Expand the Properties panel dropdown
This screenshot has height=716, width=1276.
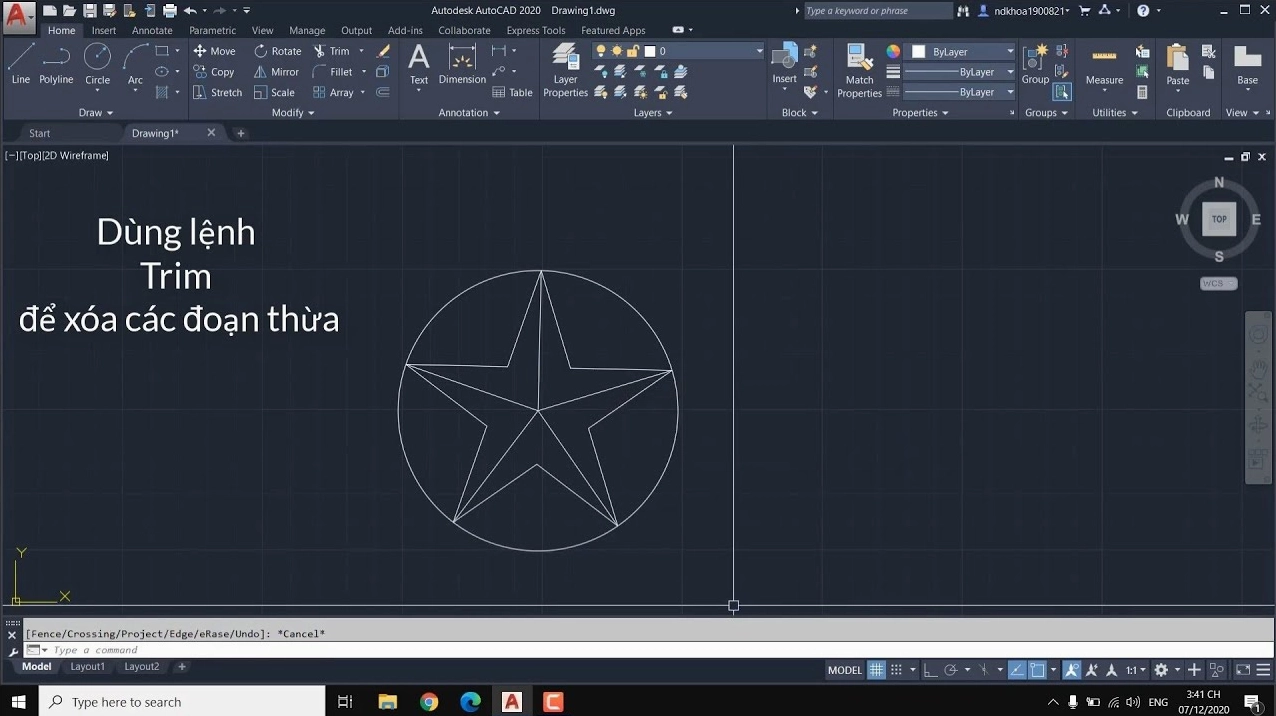[920, 113]
